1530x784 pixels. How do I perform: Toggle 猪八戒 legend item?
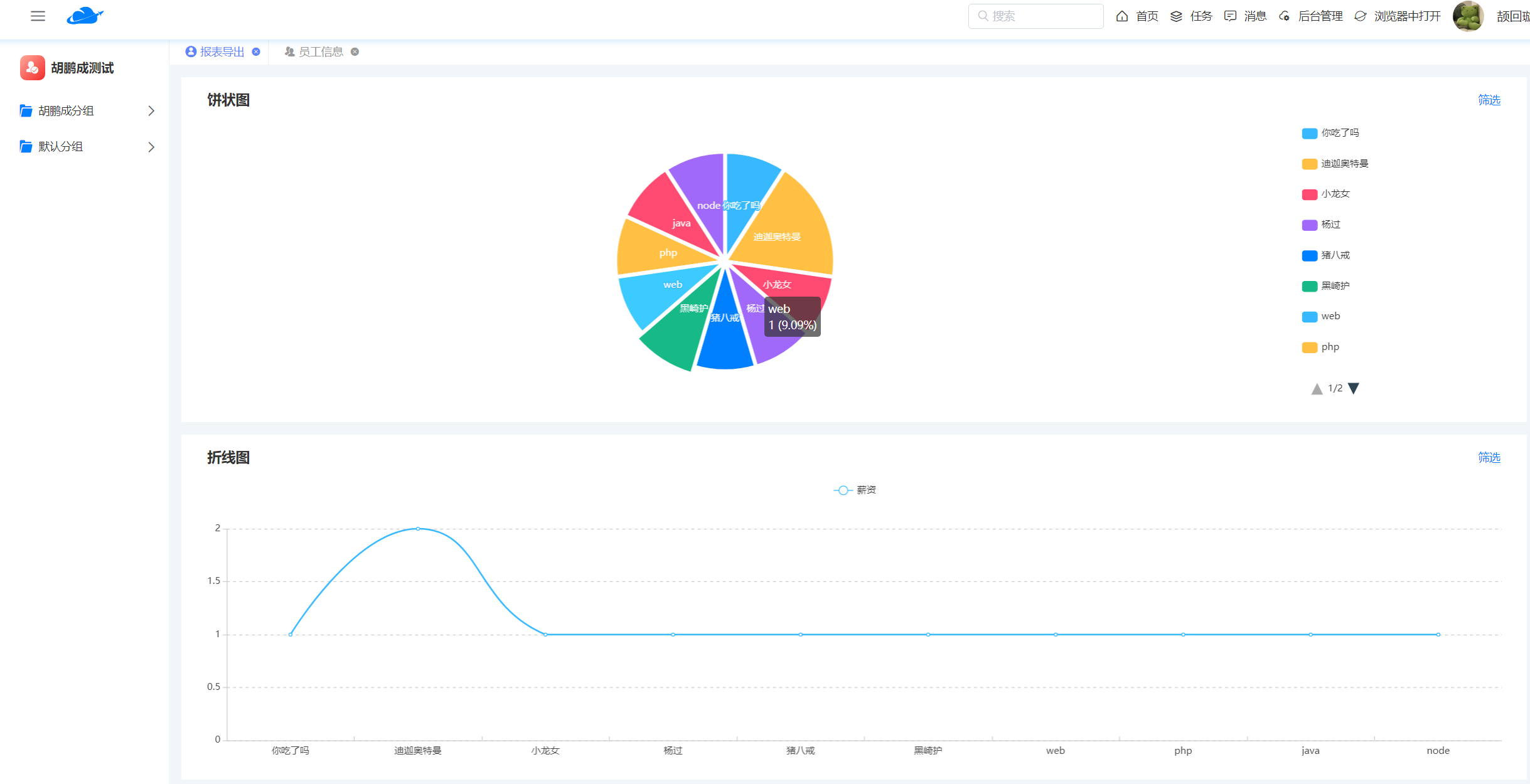click(x=1325, y=255)
